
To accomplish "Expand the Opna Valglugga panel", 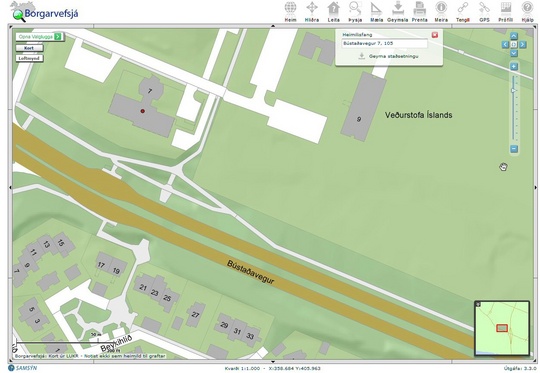I will 40,37.
